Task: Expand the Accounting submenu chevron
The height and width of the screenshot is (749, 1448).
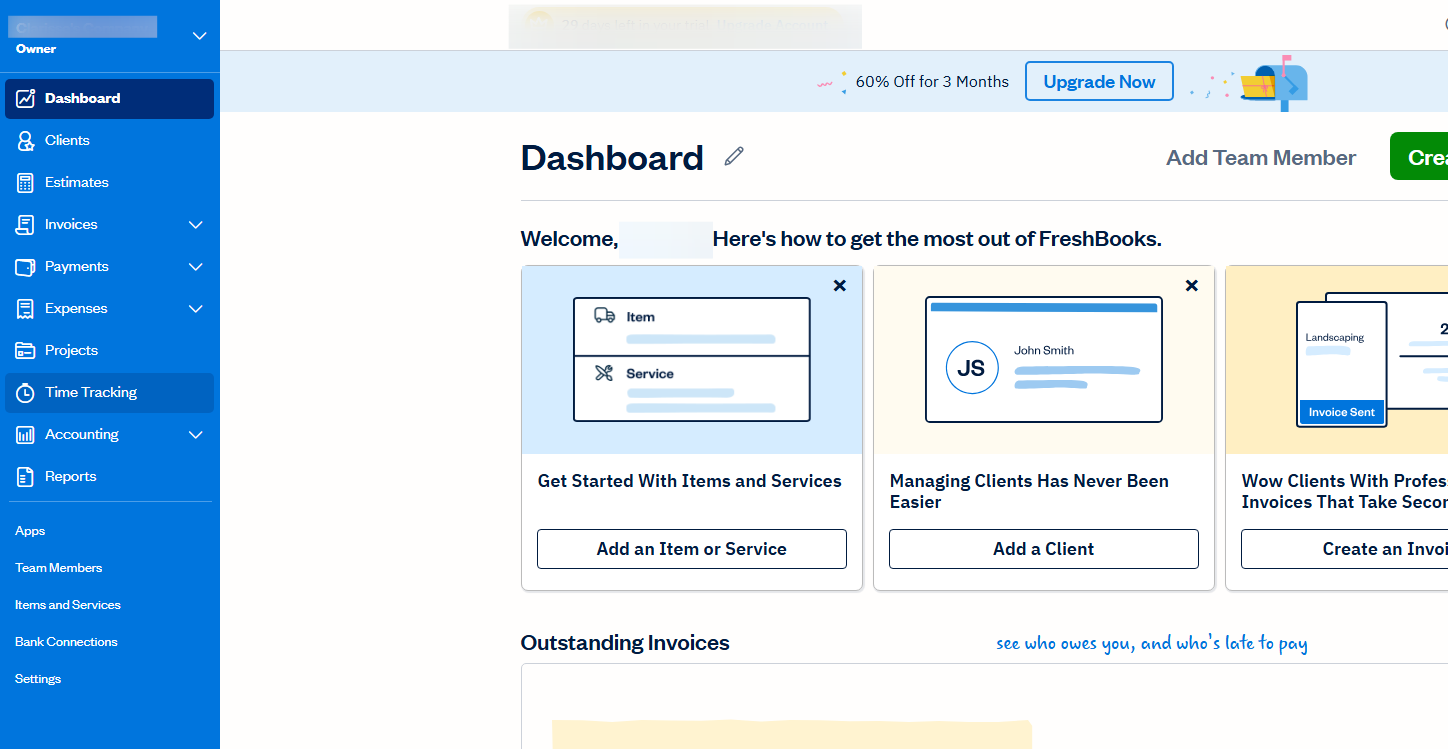Action: point(196,434)
